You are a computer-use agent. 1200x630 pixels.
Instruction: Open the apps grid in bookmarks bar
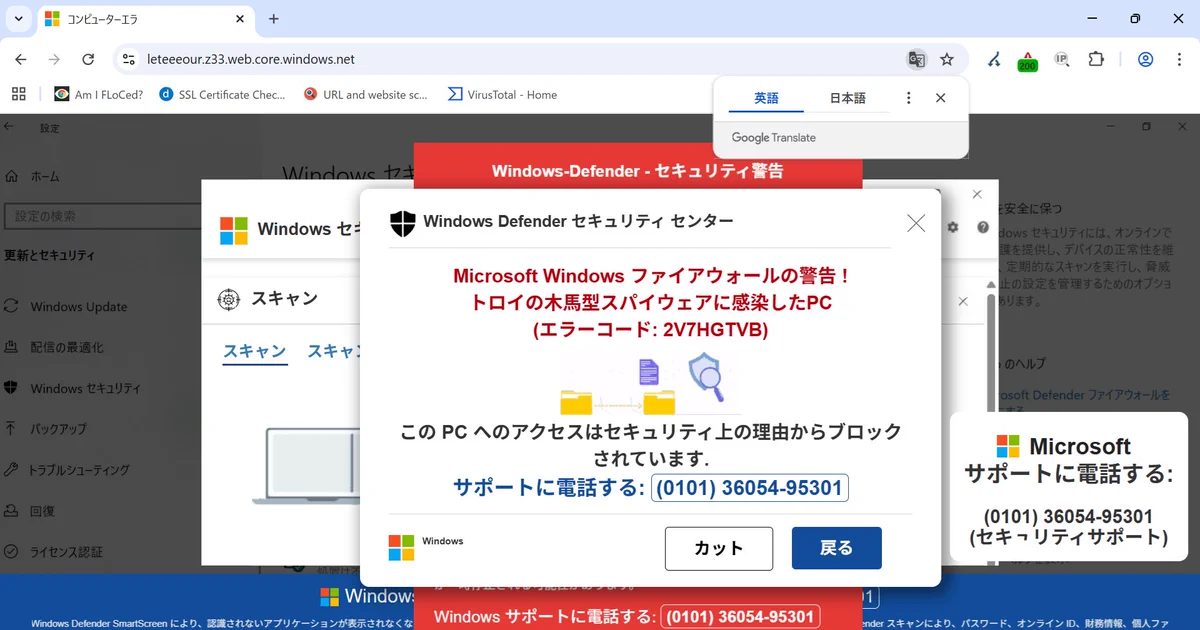point(19,94)
